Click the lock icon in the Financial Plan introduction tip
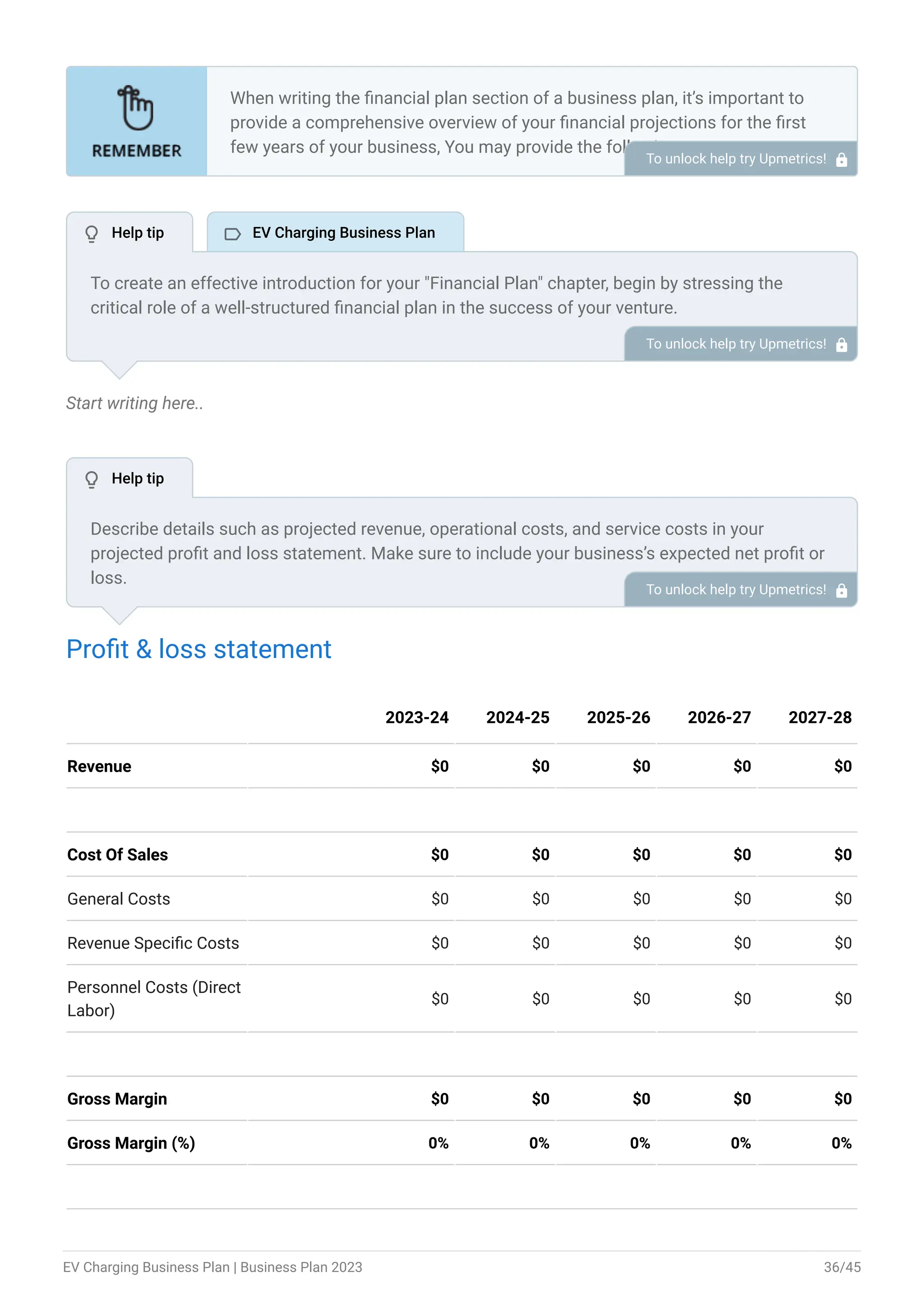The height and width of the screenshot is (1307, 924). (841, 345)
